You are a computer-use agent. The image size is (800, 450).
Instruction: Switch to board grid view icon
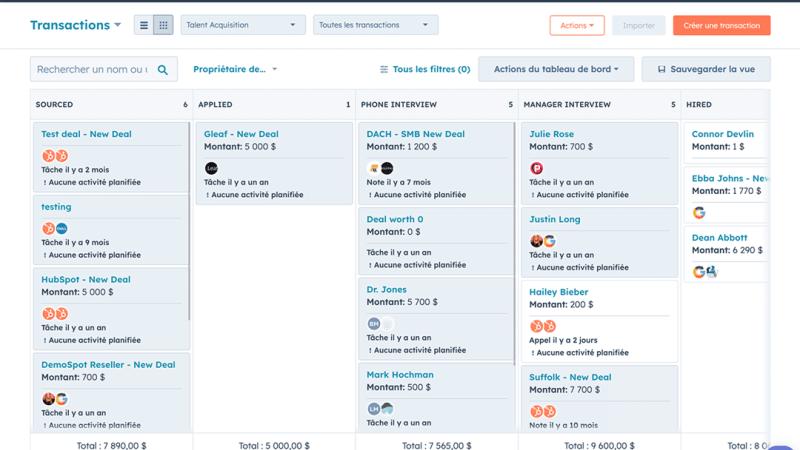click(163, 25)
